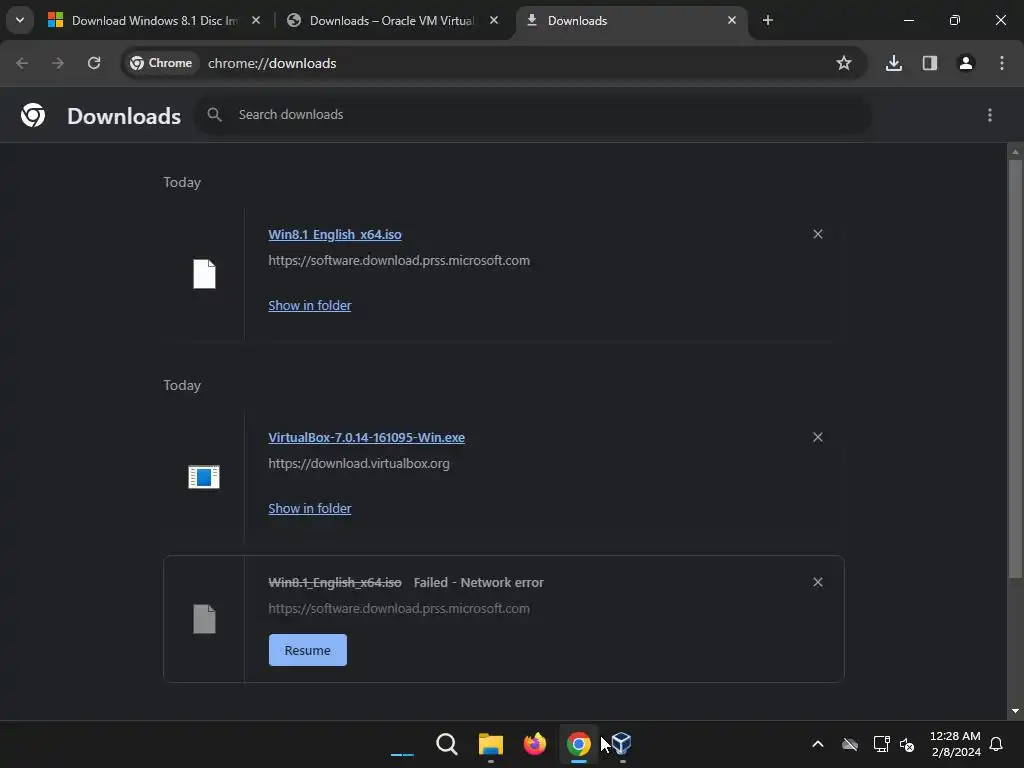Open network status tray icon
This screenshot has width=1024, height=768.
click(881, 744)
